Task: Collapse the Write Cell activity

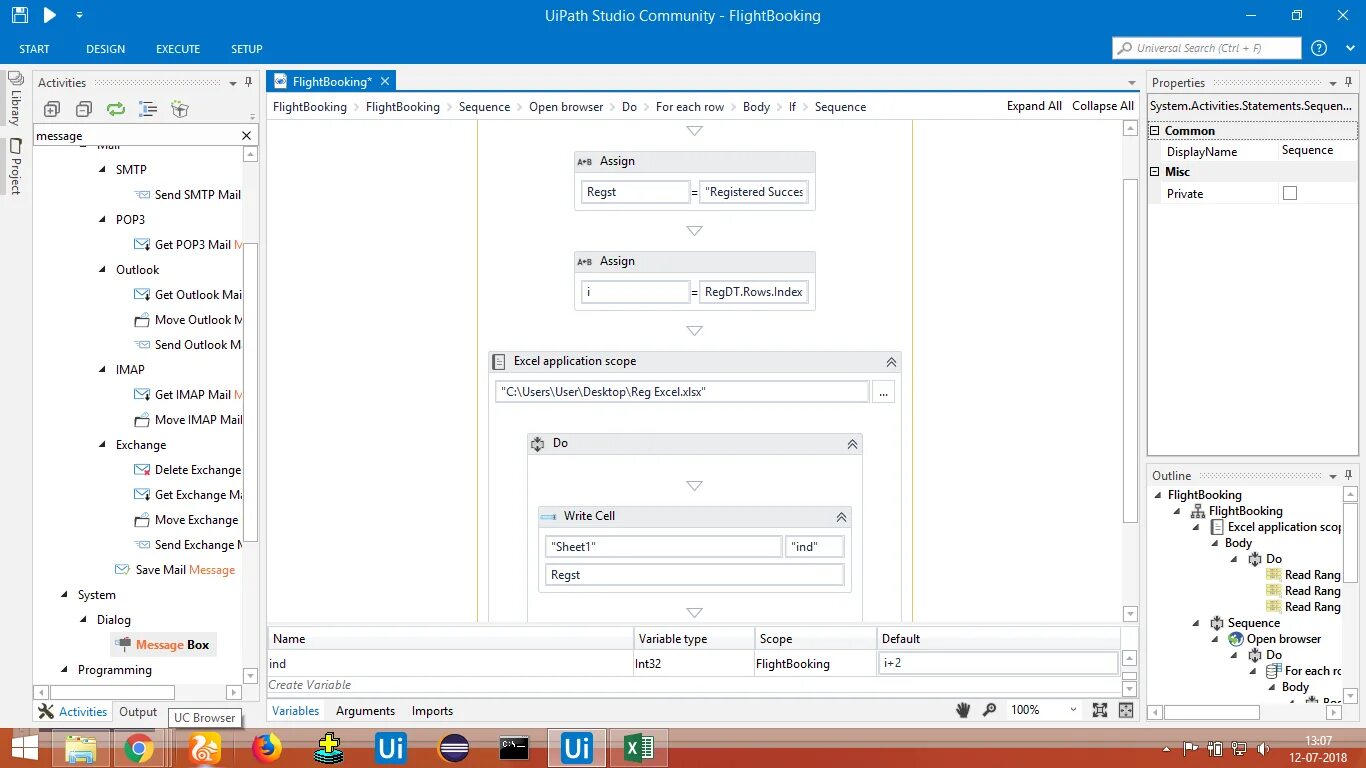Action: click(841, 517)
